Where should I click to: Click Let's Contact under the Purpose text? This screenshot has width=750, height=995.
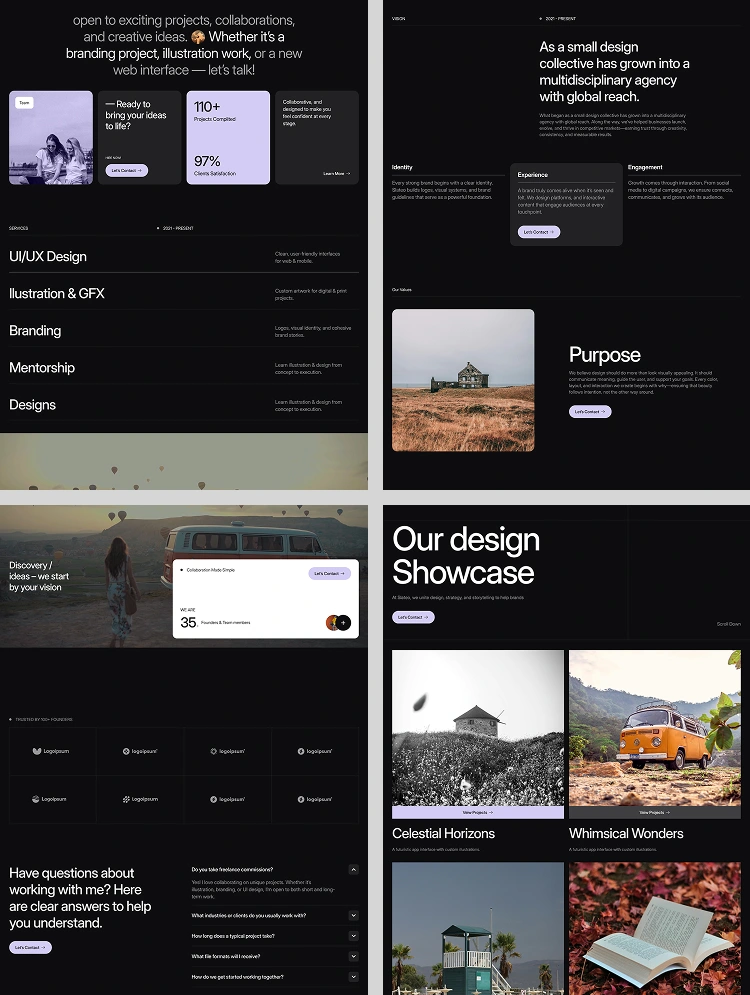coord(590,412)
